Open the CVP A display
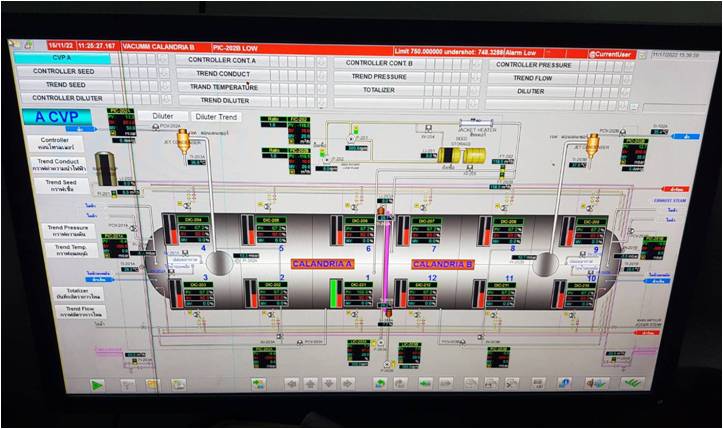The image size is (723, 429). coord(63,59)
